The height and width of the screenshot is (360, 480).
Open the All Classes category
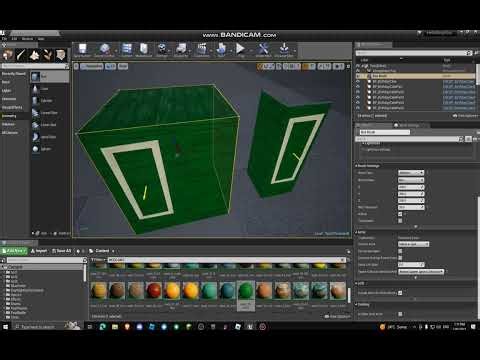(x=10, y=133)
